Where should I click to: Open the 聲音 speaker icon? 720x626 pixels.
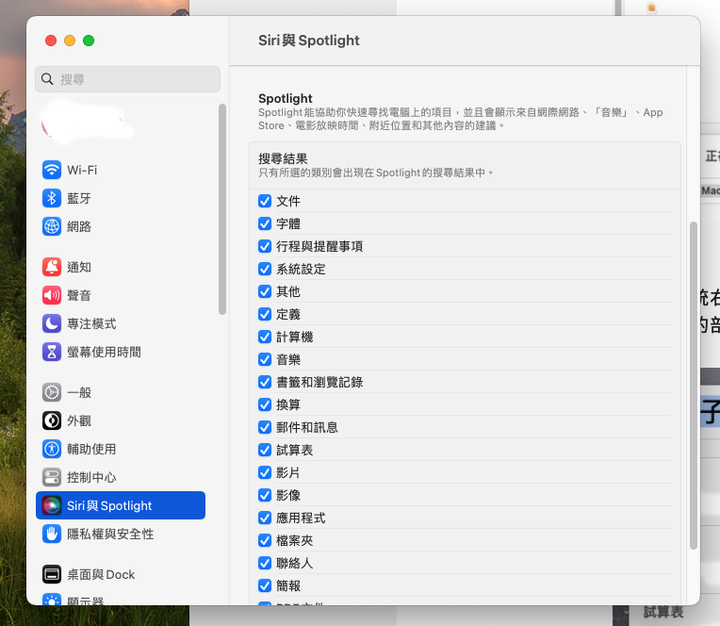52,295
